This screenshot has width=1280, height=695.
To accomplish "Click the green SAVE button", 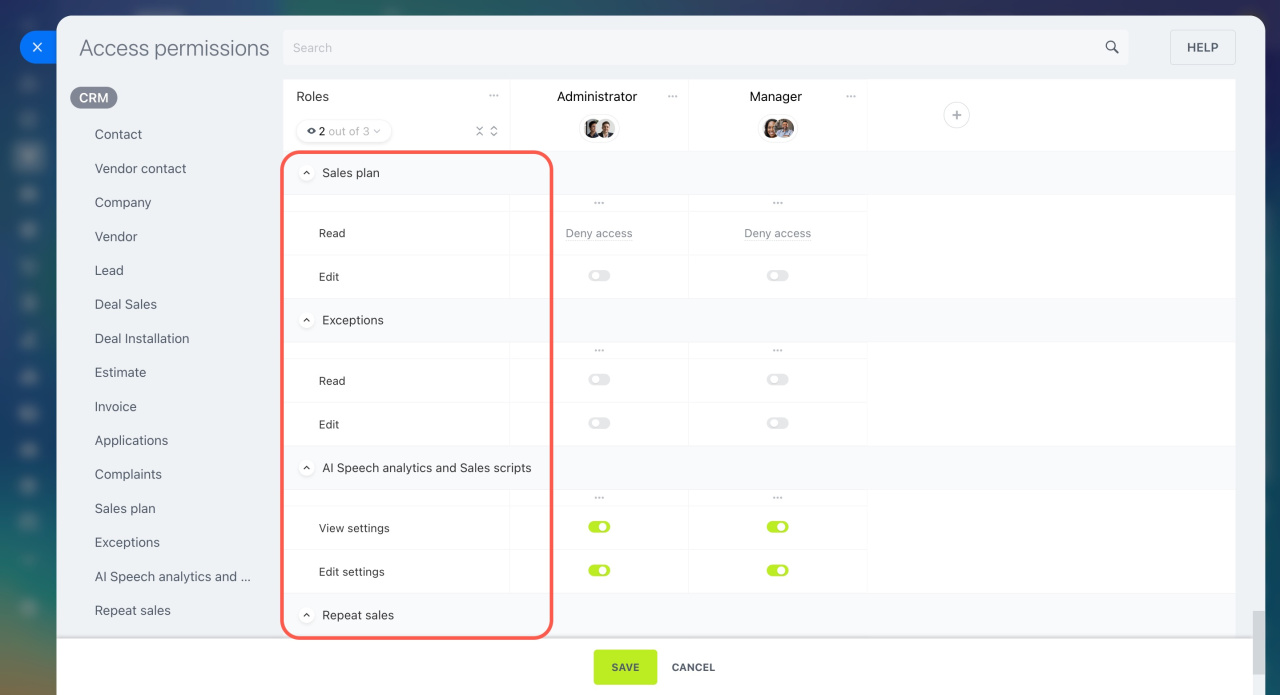I will (625, 667).
